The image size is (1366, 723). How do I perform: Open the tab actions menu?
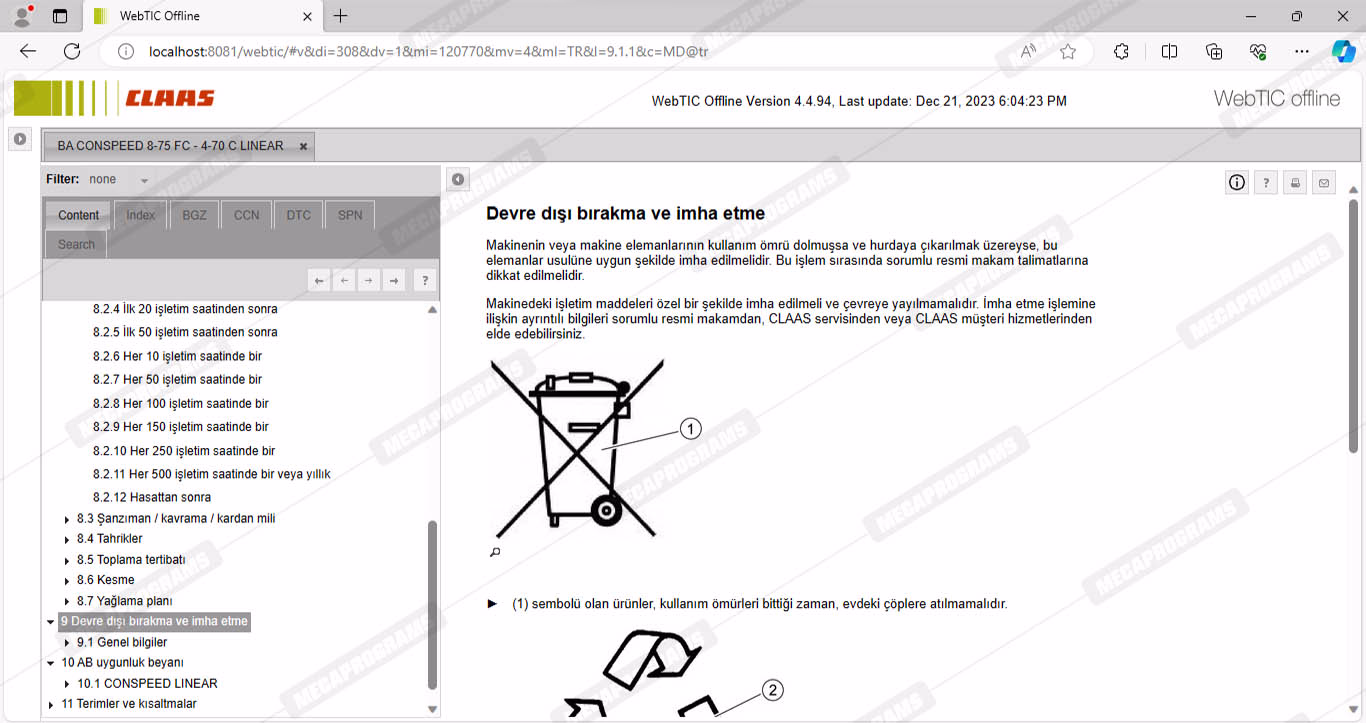point(60,16)
